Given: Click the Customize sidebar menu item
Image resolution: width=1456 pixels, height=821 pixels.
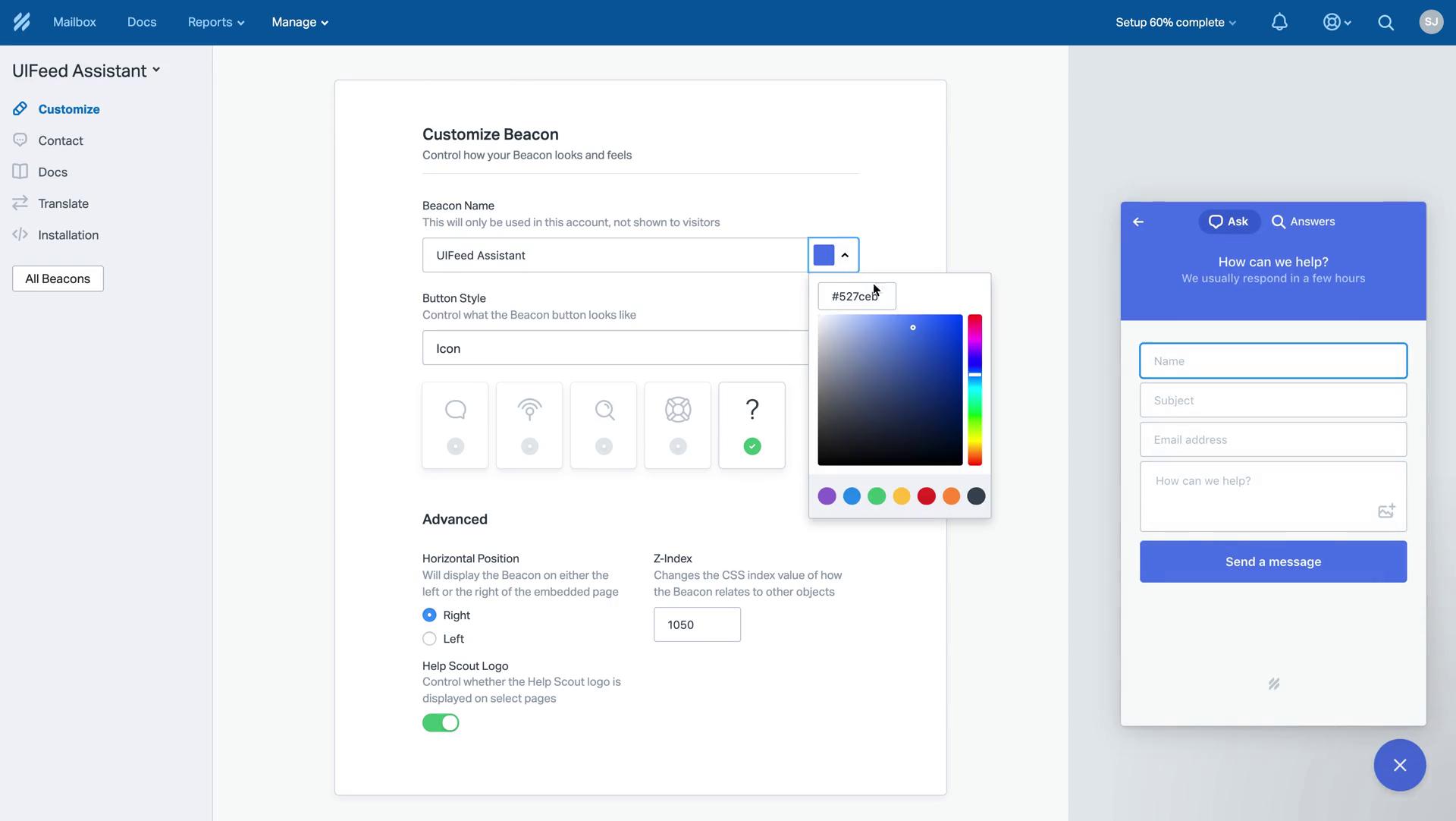Looking at the screenshot, I should pyautogui.click(x=68, y=110).
